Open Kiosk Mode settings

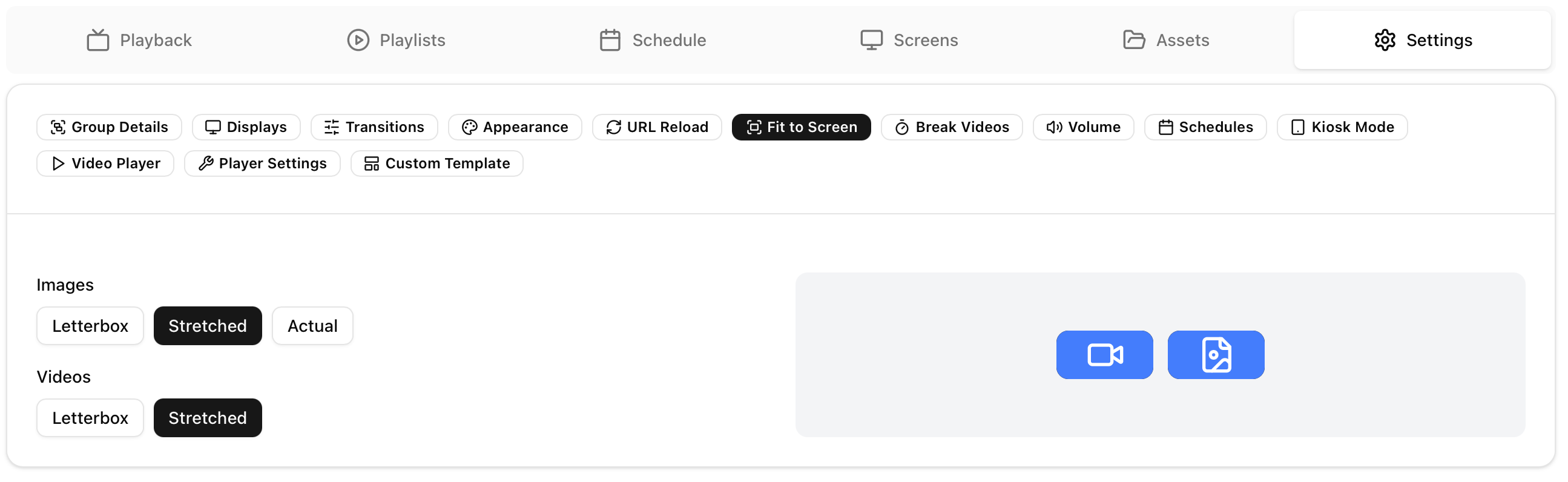pos(1342,127)
